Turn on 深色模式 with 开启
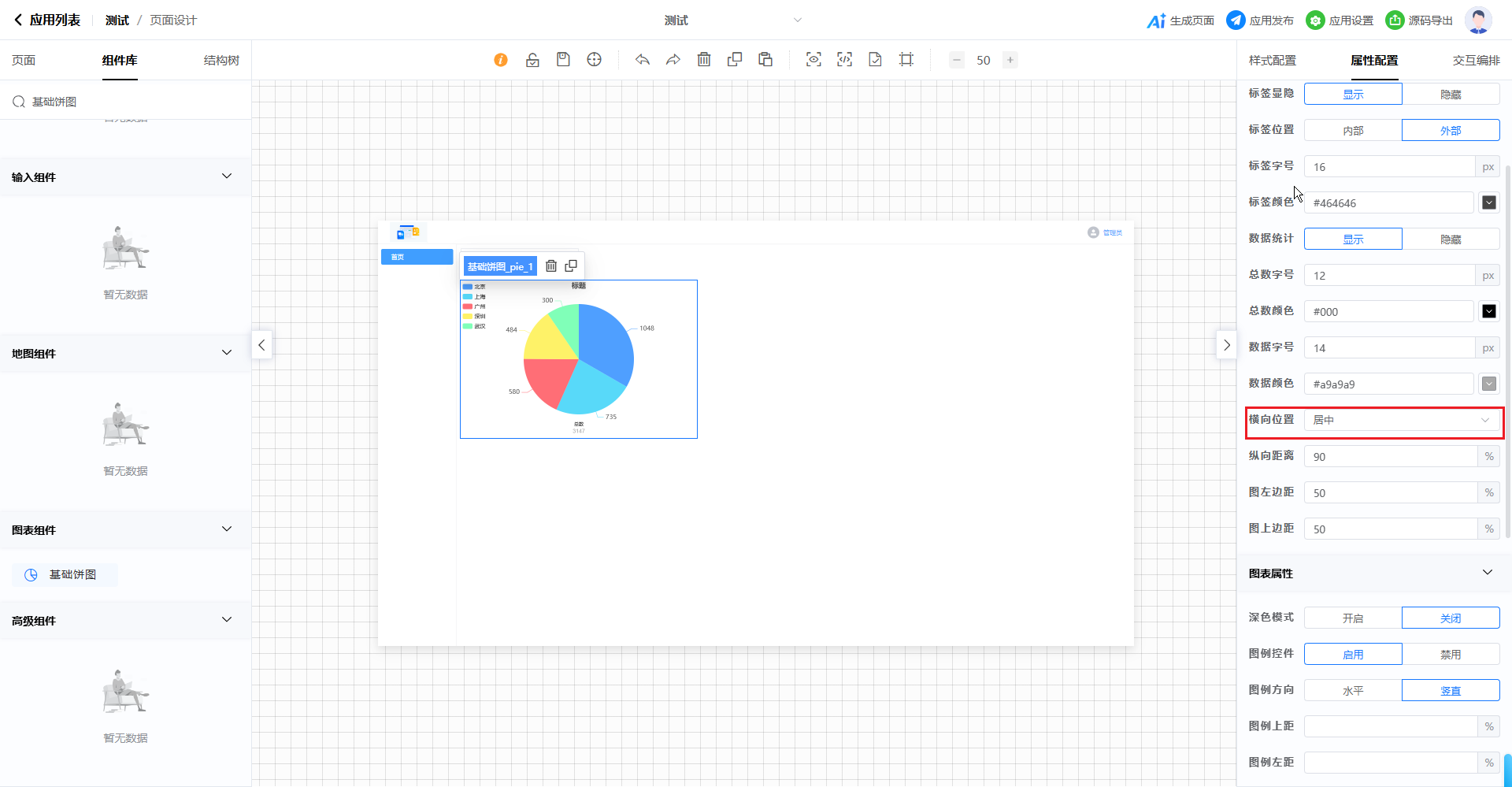This screenshot has width=1512, height=787. (1353, 618)
